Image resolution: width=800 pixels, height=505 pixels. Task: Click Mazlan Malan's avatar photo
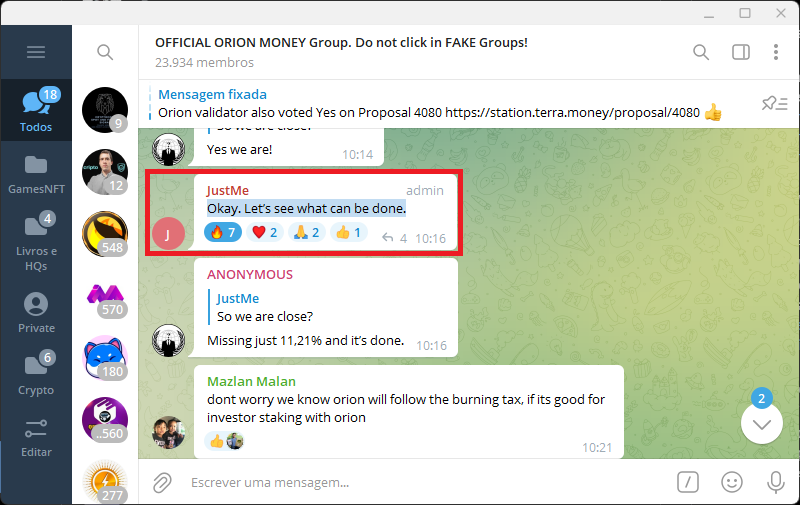[x=168, y=433]
